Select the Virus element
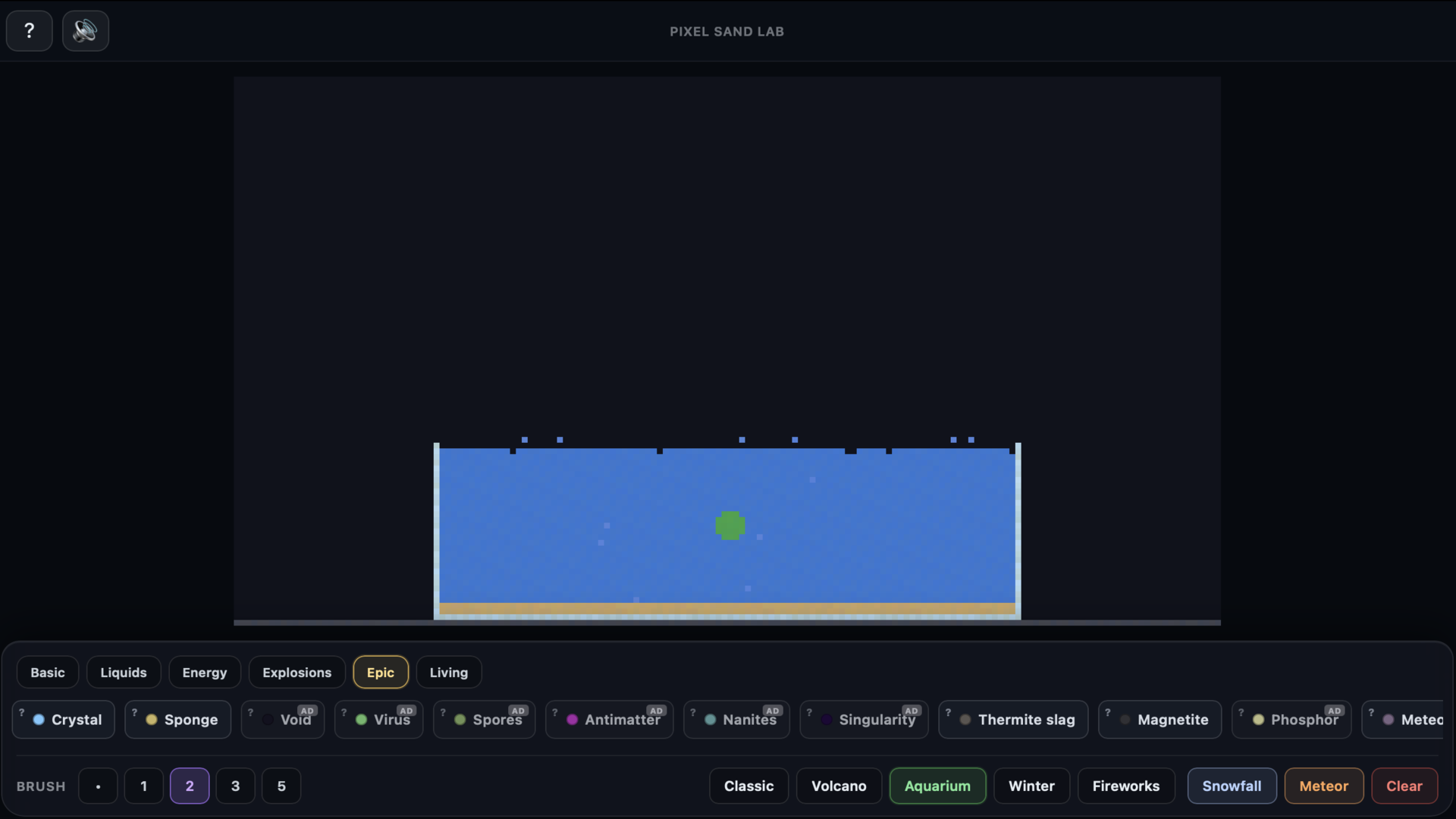Screen dimensions: 1456x819 point(378,719)
